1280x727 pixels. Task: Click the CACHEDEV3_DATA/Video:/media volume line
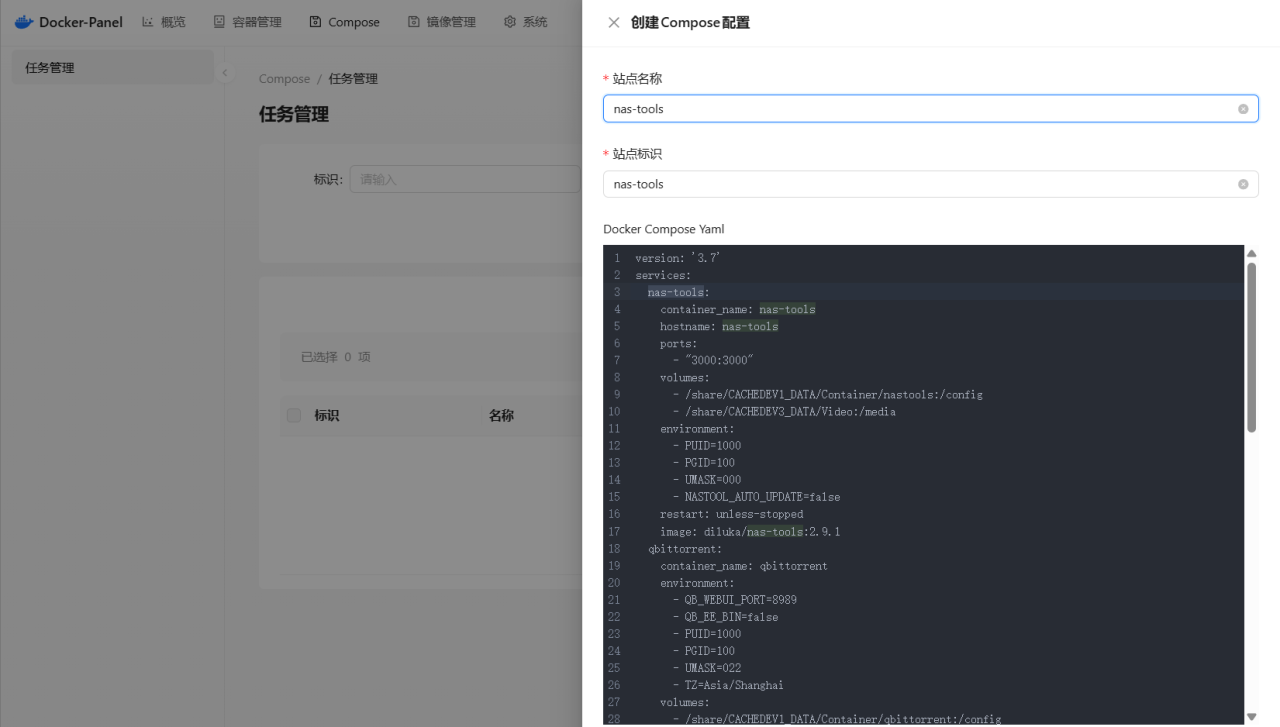784,411
